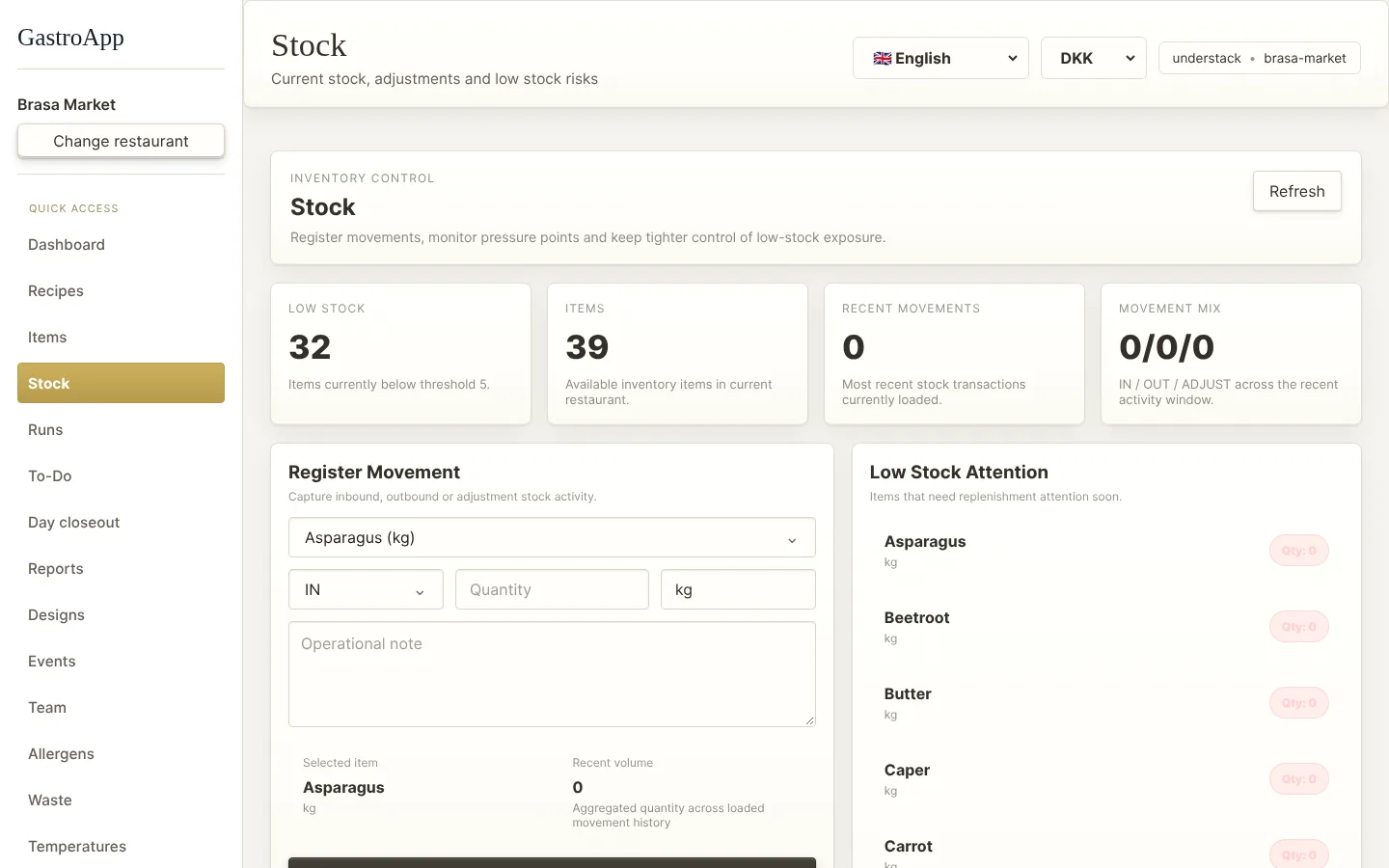Click the Change restaurant button
The height and width of the screenshot is (868, 1389).
click(x=121, y=141)
